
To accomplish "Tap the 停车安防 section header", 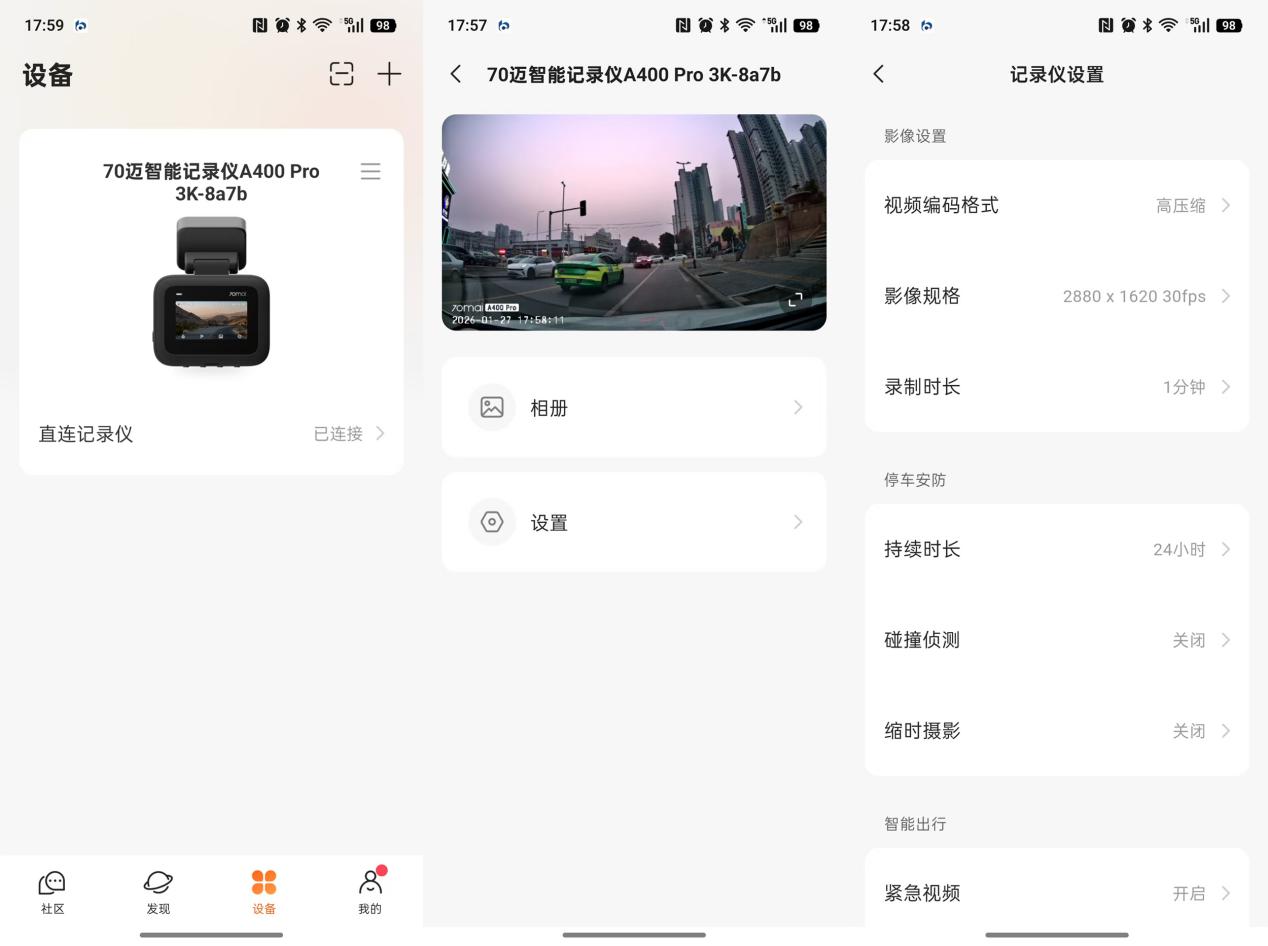I will tap(915, 480).
